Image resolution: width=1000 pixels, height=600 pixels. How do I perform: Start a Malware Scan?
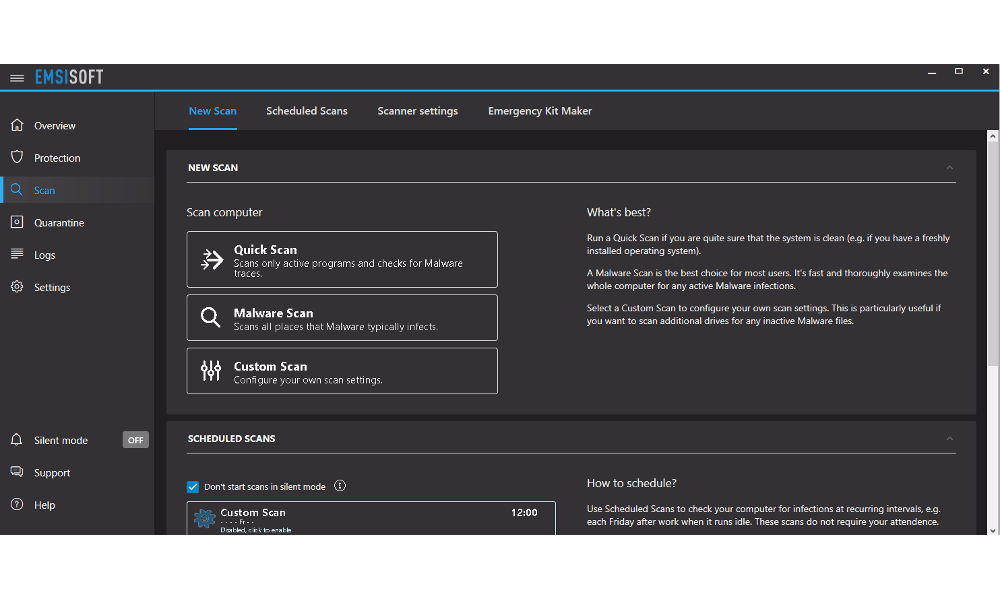pyautogui.click(x=342, y=318)
